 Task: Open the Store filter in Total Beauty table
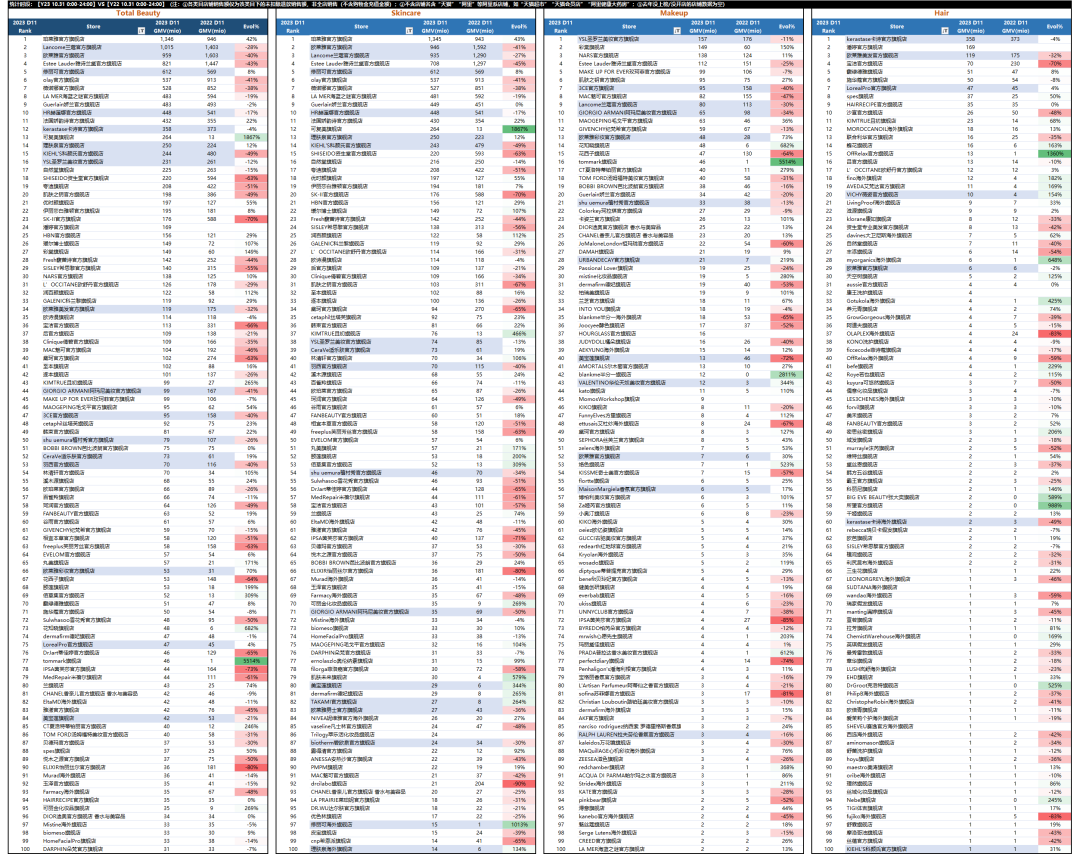pyautogui.click(x=141, y=30)
